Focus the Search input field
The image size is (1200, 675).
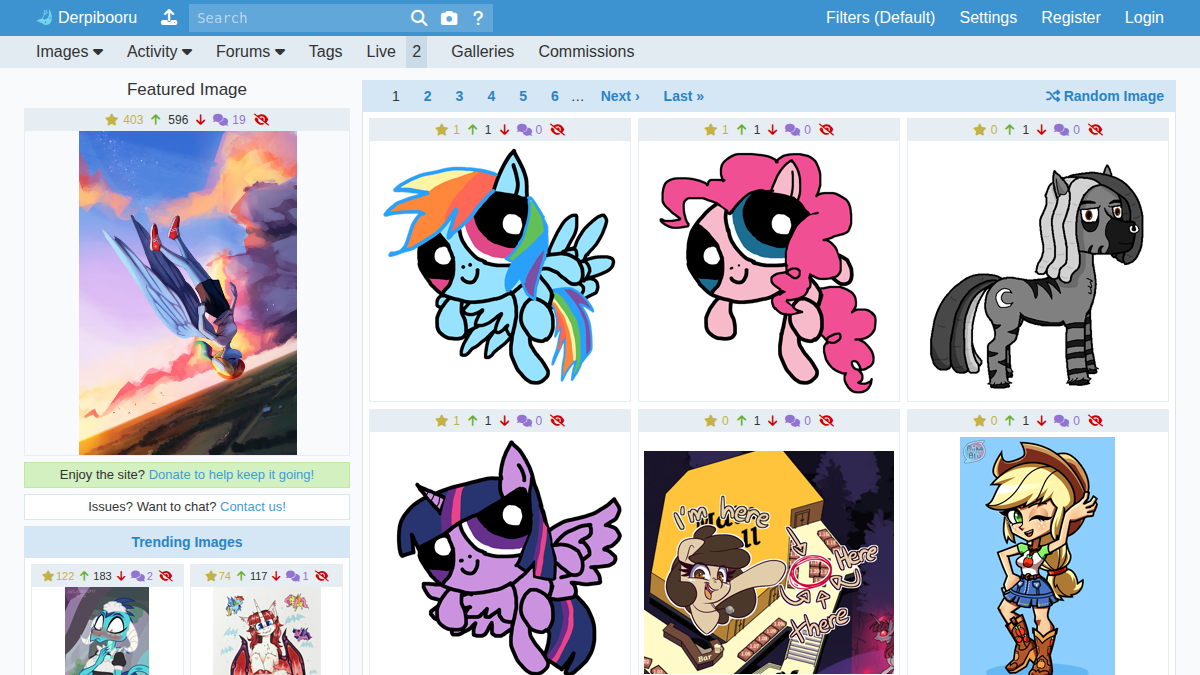[x=297, y=18]
